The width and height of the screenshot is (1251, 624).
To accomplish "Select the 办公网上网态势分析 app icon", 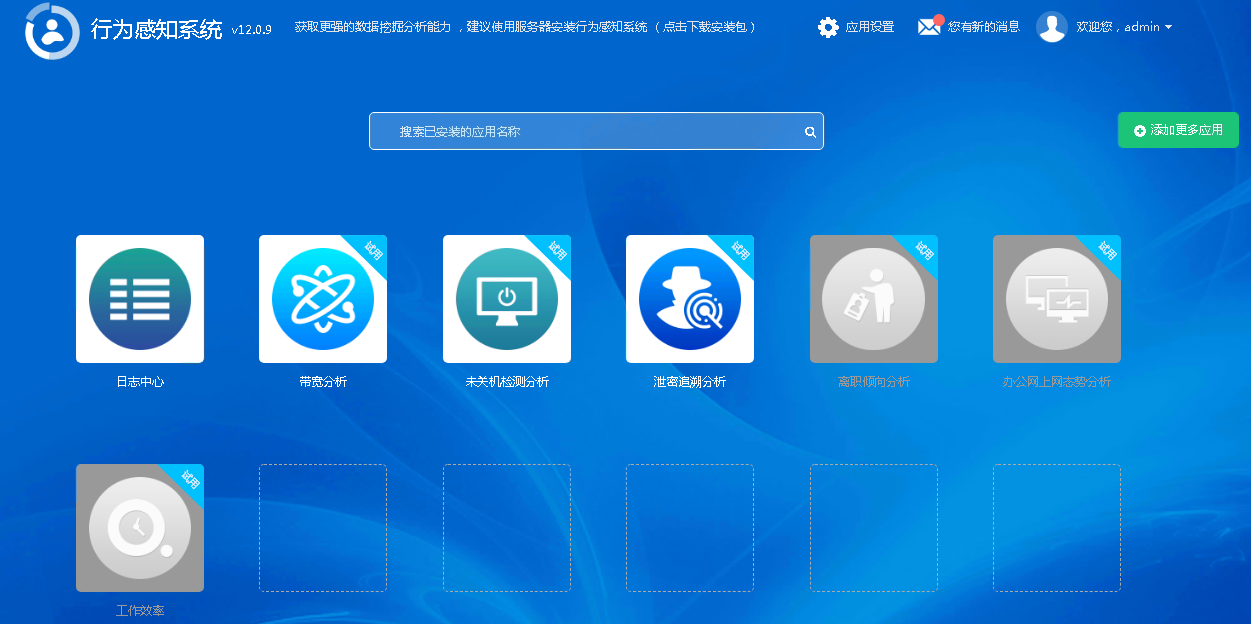I will pos(1057,299).
